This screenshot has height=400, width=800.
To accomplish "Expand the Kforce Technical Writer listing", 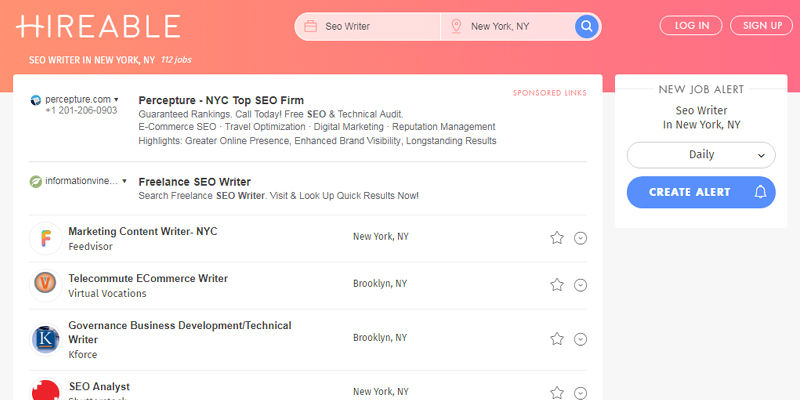I will pos(580,339).
